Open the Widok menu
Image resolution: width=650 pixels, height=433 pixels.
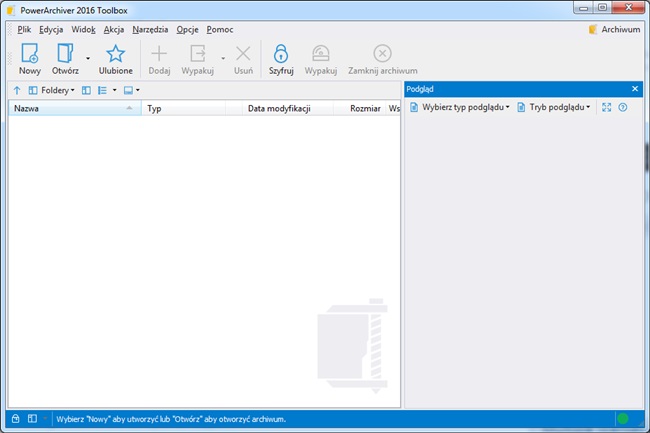pyautogui.click(x=83, y=29)
